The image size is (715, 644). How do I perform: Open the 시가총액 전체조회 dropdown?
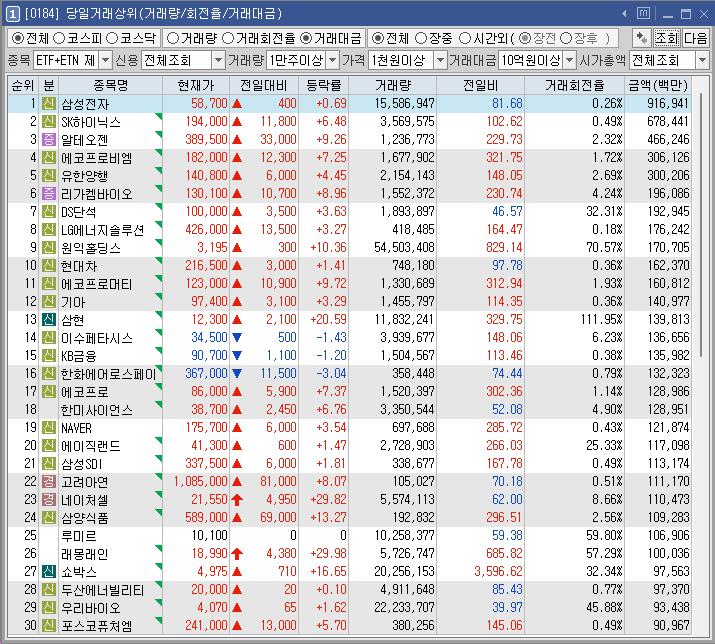click(x=702, y=60)
